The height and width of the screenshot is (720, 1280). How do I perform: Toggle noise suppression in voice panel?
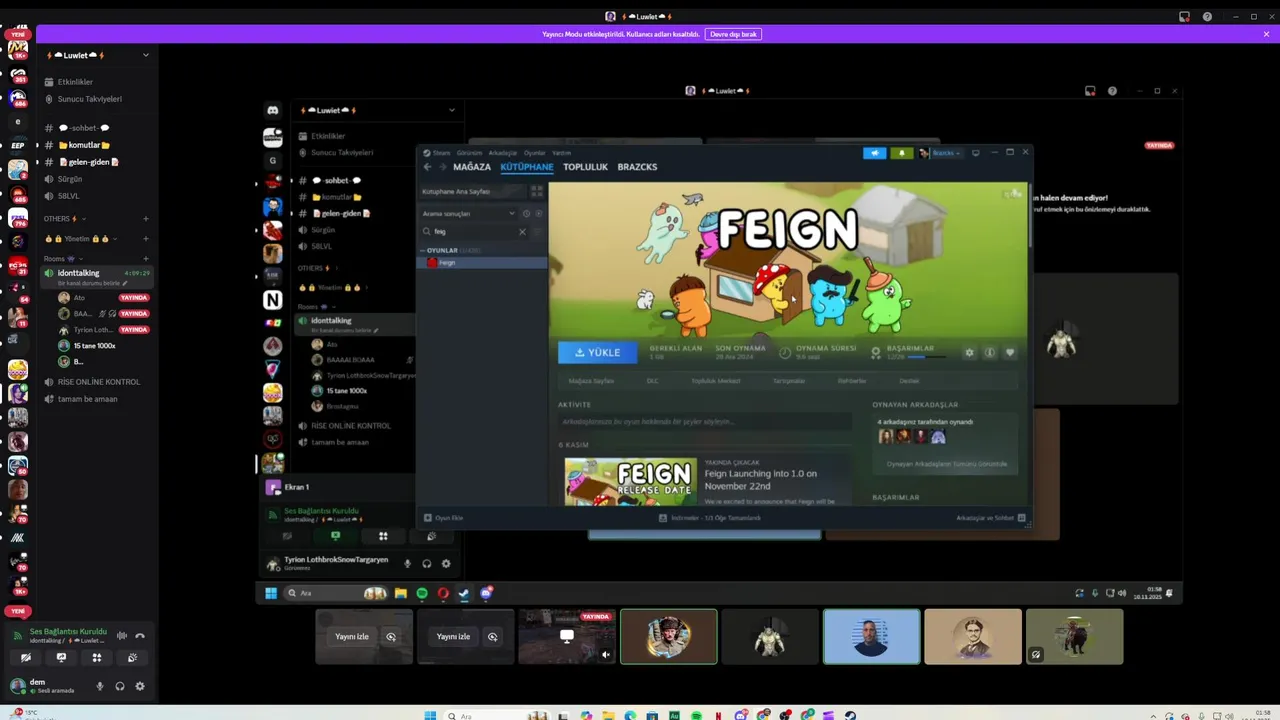point(122,636)
